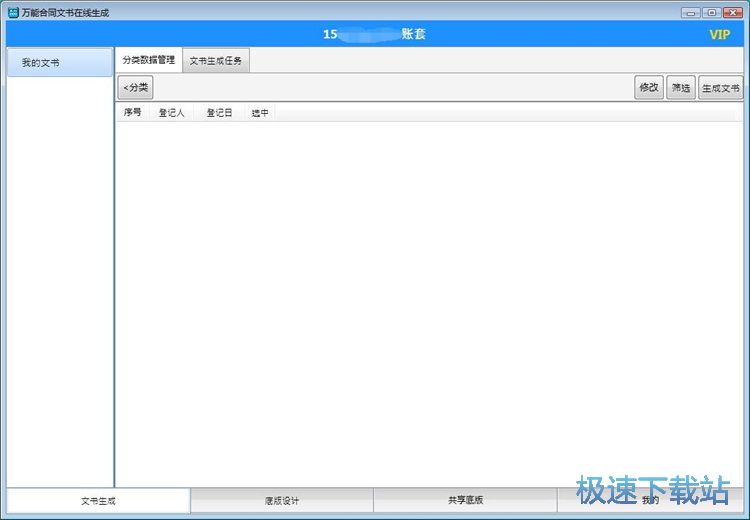
Task: Click the VIP label in the header
Action: coord(719,34)
